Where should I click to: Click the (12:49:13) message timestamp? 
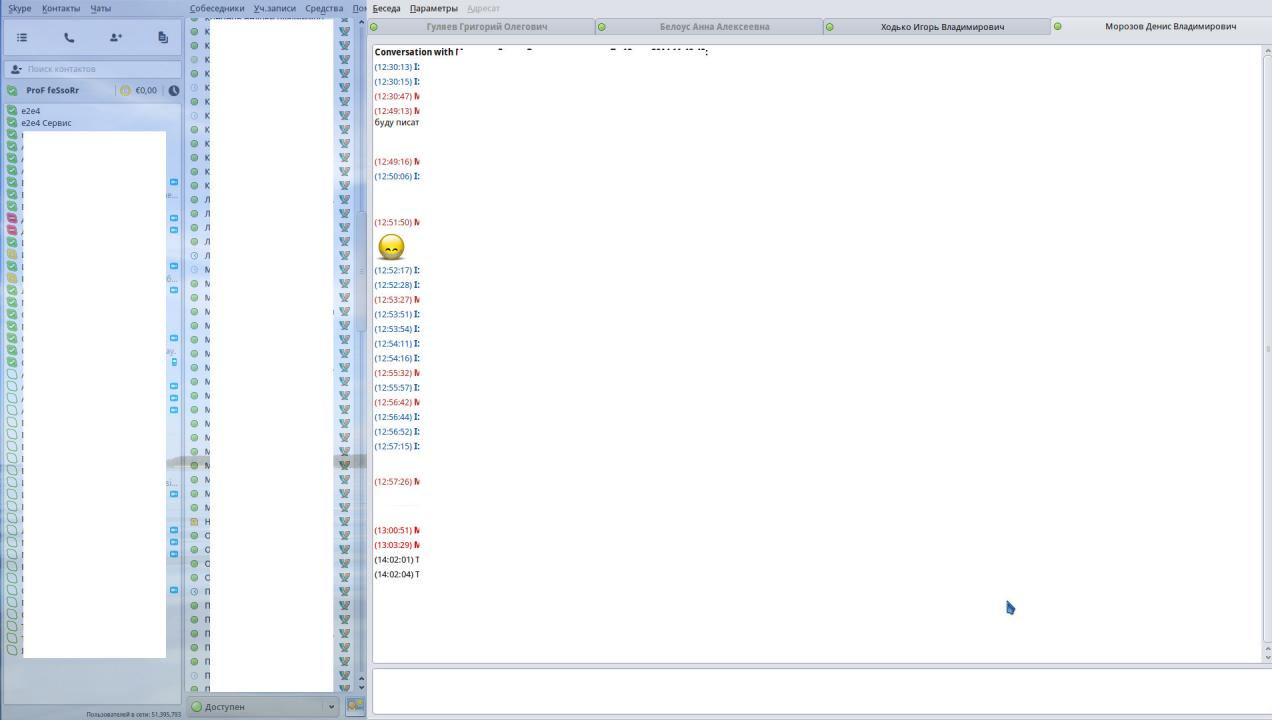coord(393,111)
